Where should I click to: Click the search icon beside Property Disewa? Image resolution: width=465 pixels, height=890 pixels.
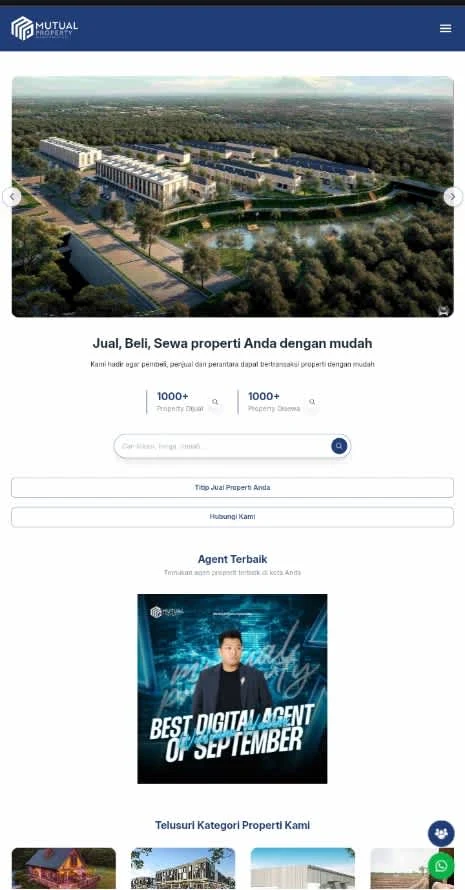[312, 402]
